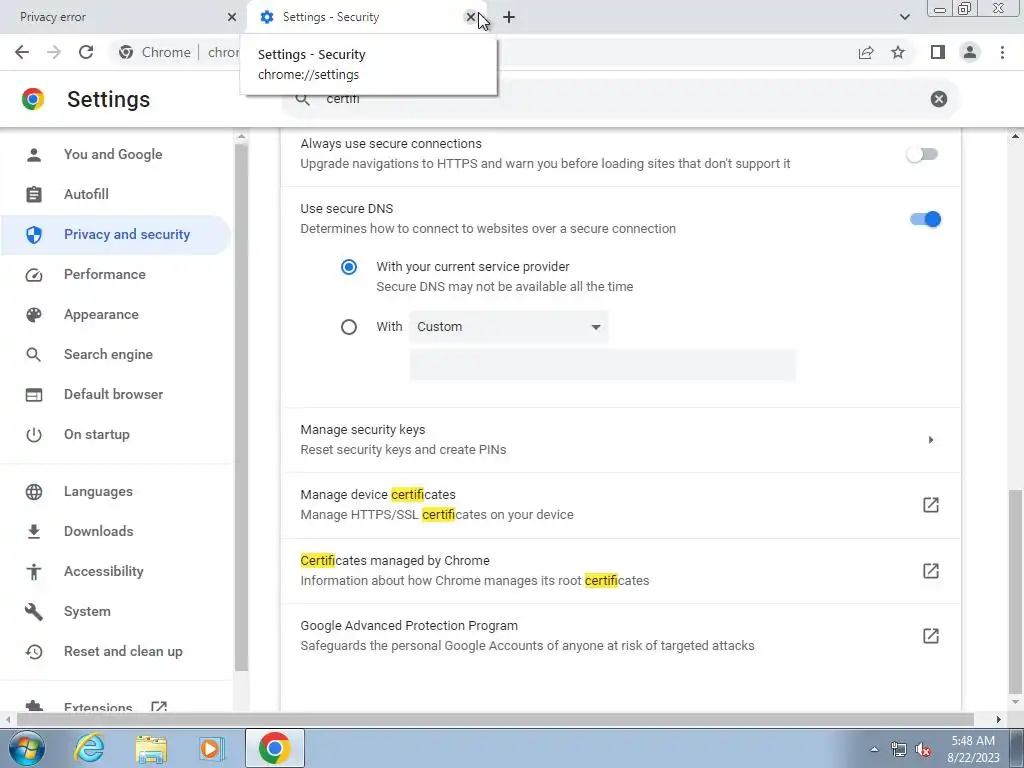Select the With Custom radio button
Image resolution: width=1024 pixels, height=768 pixels.
coord(349,327)
